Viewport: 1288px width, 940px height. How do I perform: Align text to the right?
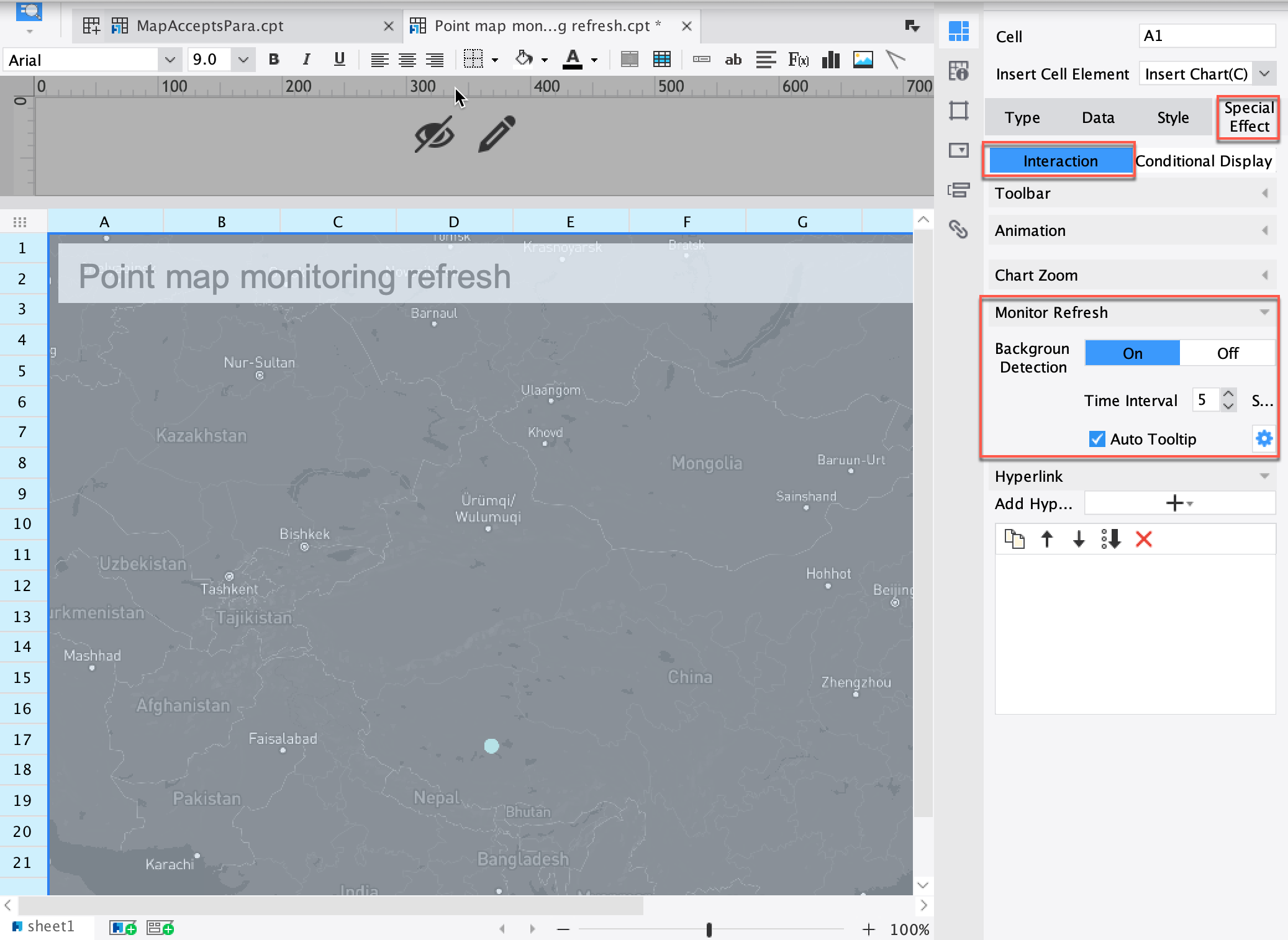[435, 60]
